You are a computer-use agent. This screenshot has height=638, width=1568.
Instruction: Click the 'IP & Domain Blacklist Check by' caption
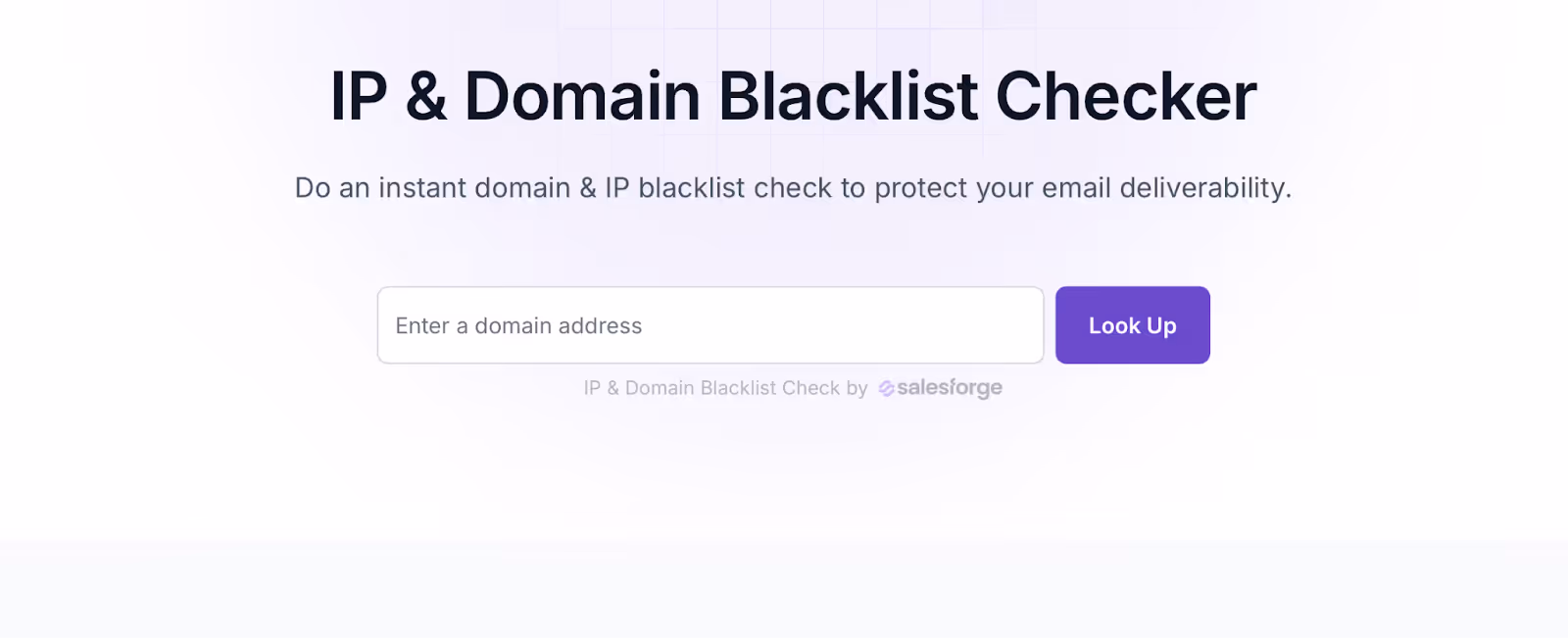(x=723, y=387)
